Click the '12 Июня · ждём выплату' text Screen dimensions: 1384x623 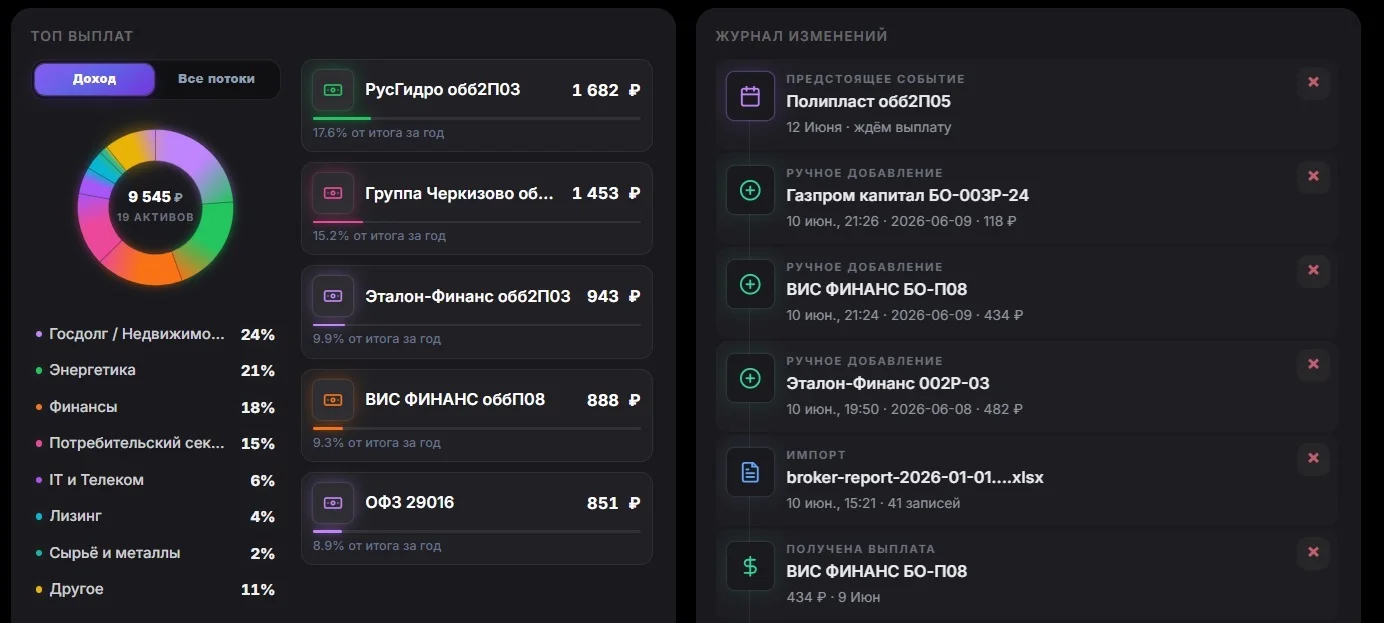click(869, 127)
